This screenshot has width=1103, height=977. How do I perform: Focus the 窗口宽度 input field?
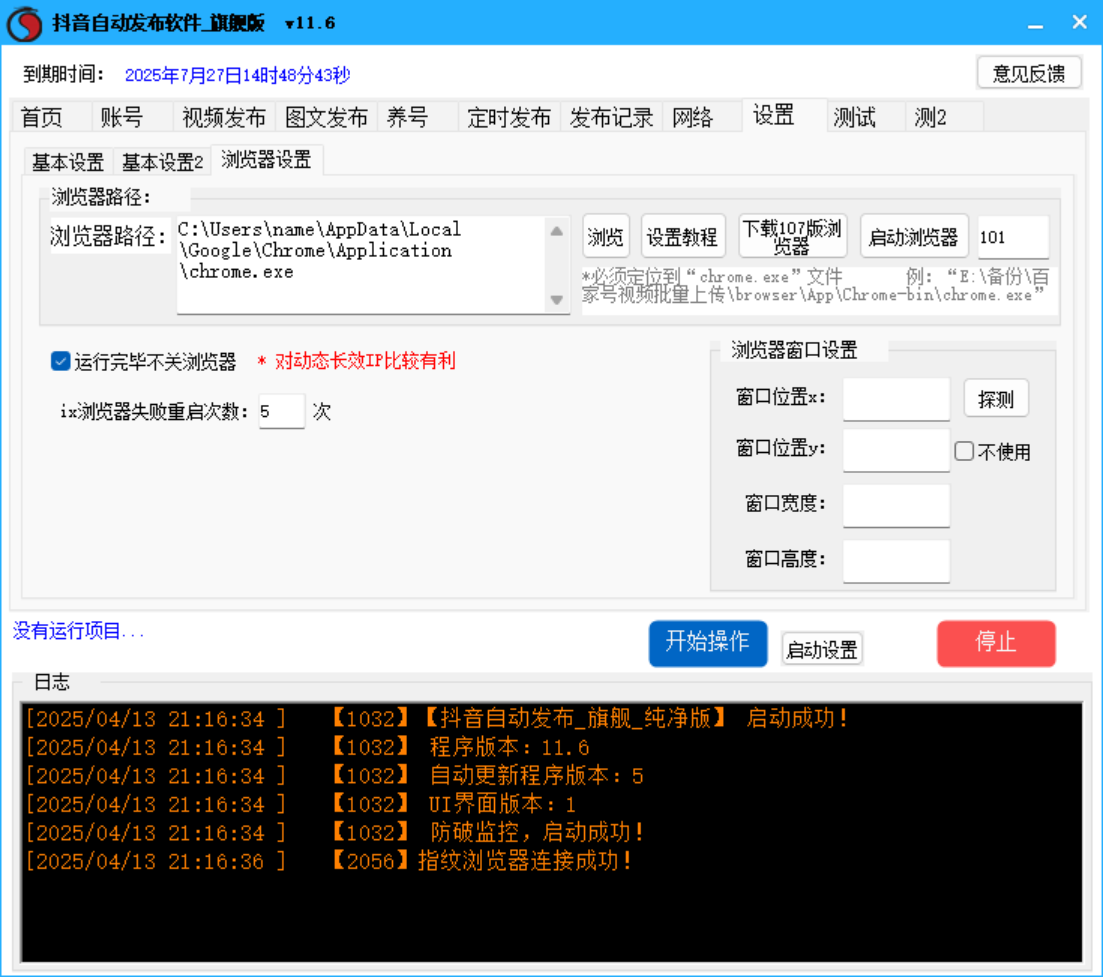pos(896,505)
